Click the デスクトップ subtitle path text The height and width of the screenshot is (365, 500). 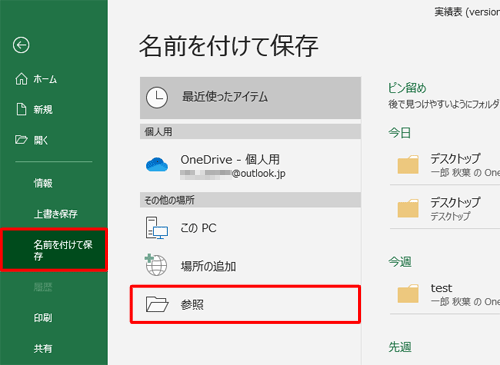click(450, 216)
